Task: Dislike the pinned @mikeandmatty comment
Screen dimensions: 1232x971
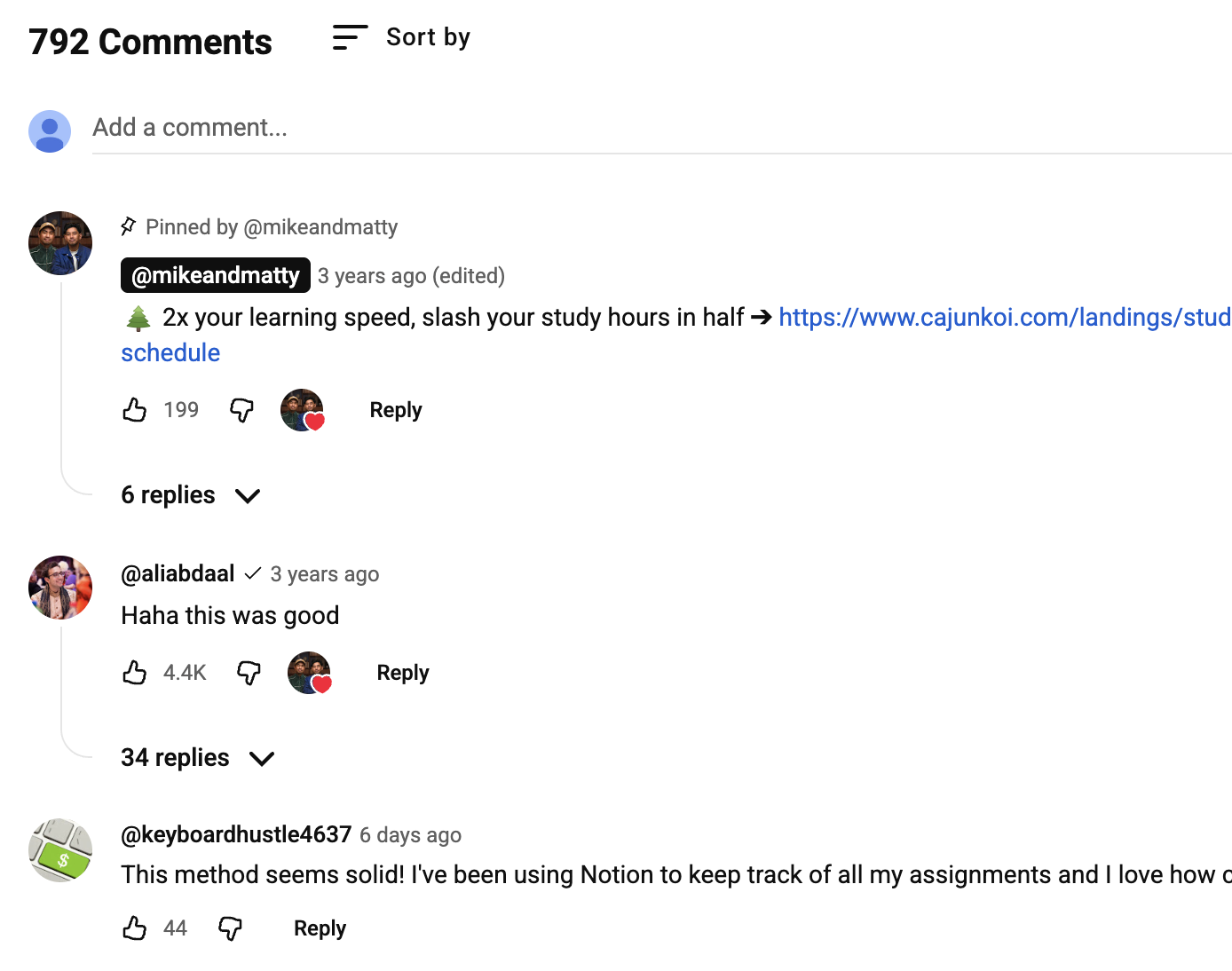Action: point(241,410)
